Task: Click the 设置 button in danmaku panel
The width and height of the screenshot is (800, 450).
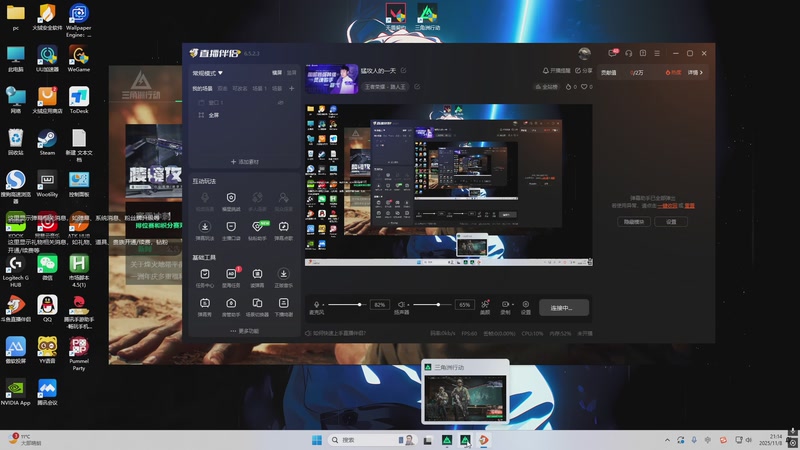Action: pos(671,221)
